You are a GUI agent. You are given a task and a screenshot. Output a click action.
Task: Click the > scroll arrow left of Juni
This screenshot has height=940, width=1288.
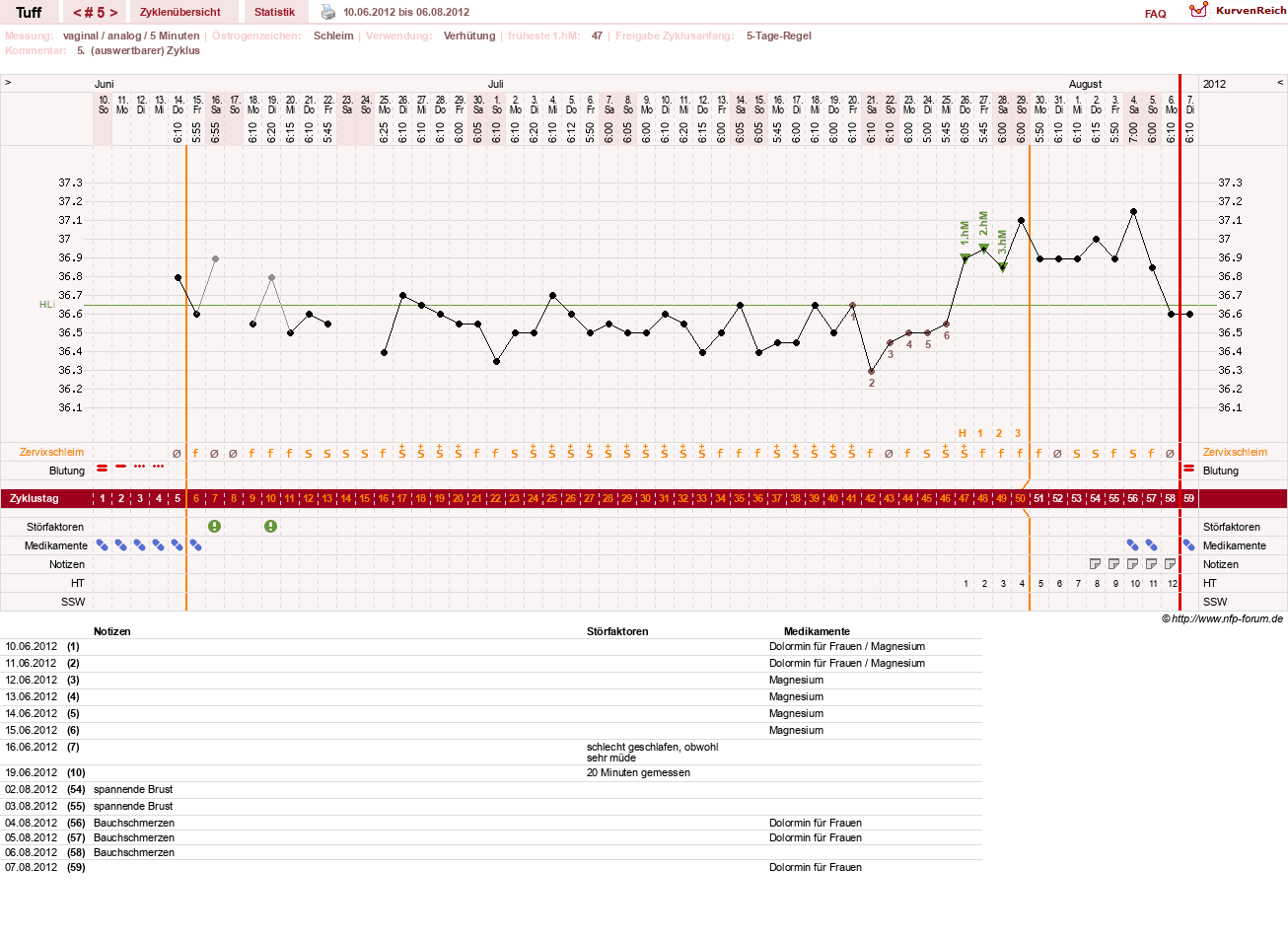pyautogui.click(x=8, y=83)
